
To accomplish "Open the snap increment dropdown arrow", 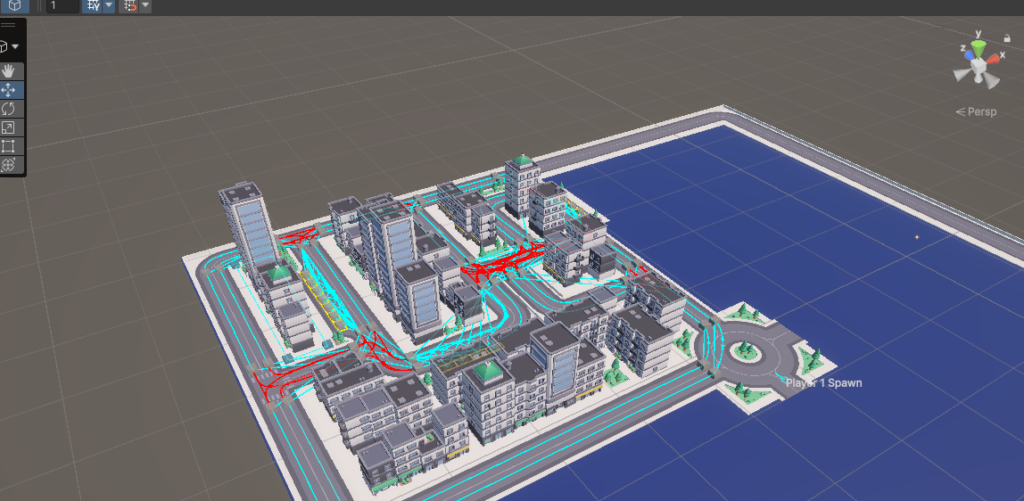I will (x=145, y=6).
